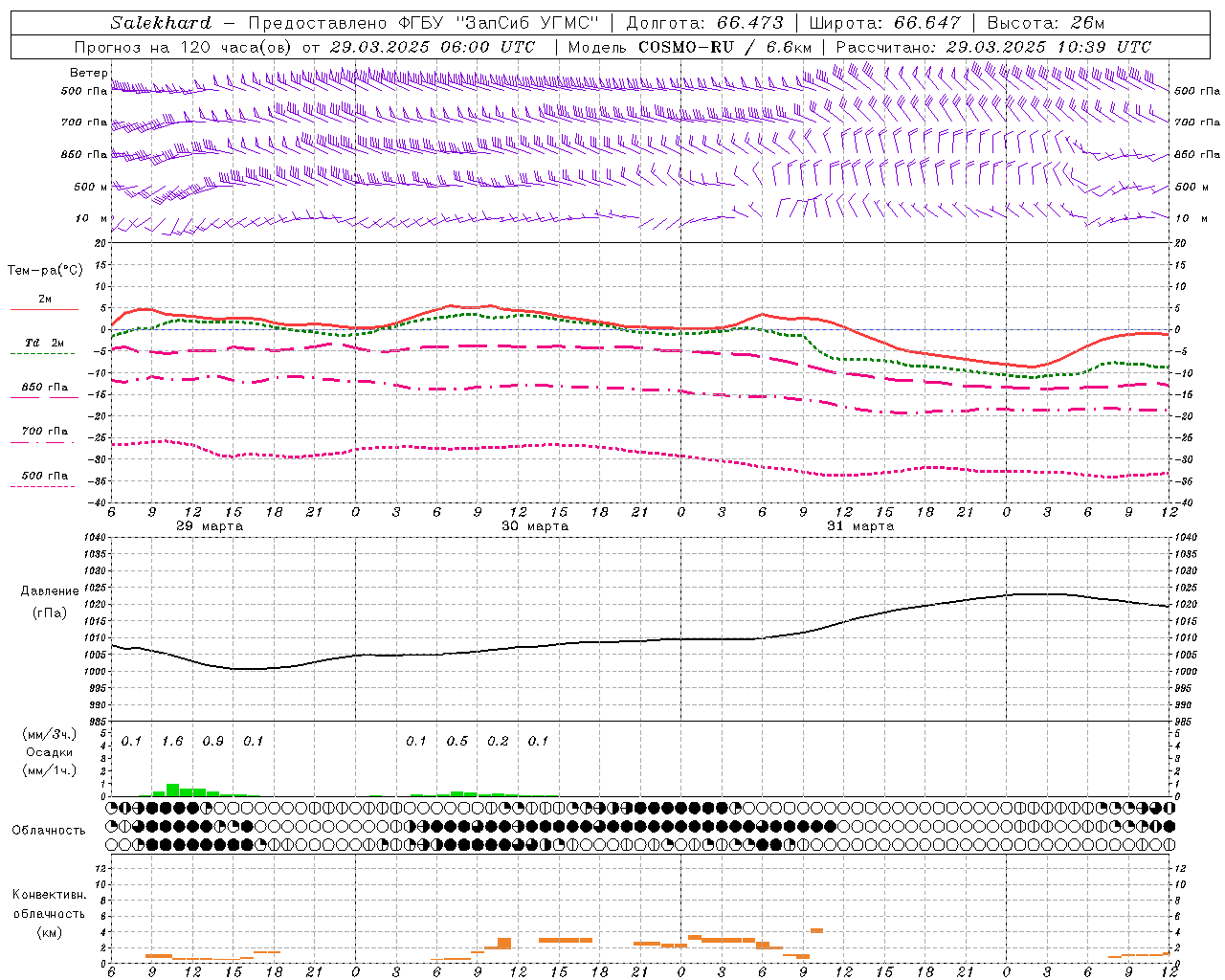The image size is (1225, 980).
Task: Click the Облачность cloud cover row label
Action: (49, 830)
